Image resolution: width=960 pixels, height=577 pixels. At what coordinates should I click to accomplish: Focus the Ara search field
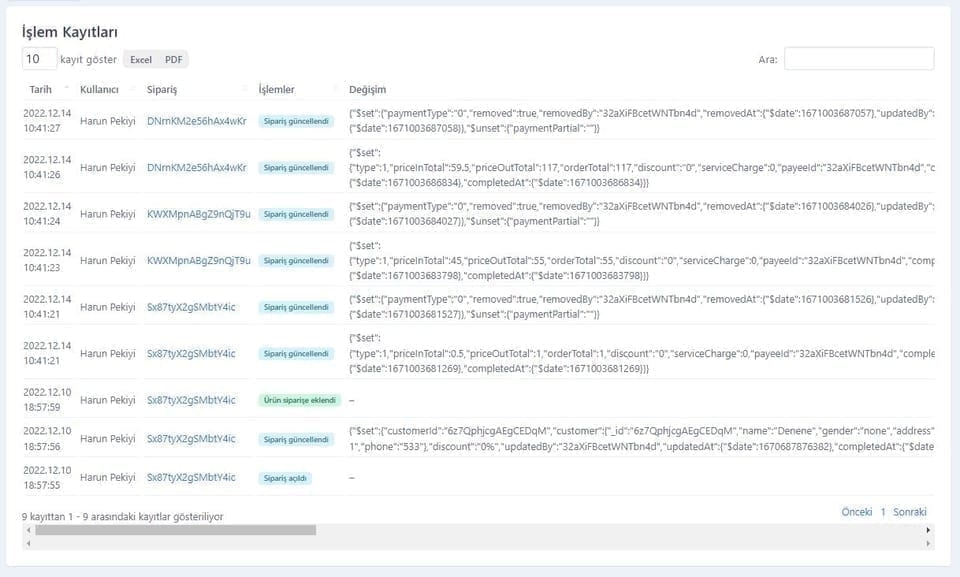pyautogui.click(x=859, y=59)
